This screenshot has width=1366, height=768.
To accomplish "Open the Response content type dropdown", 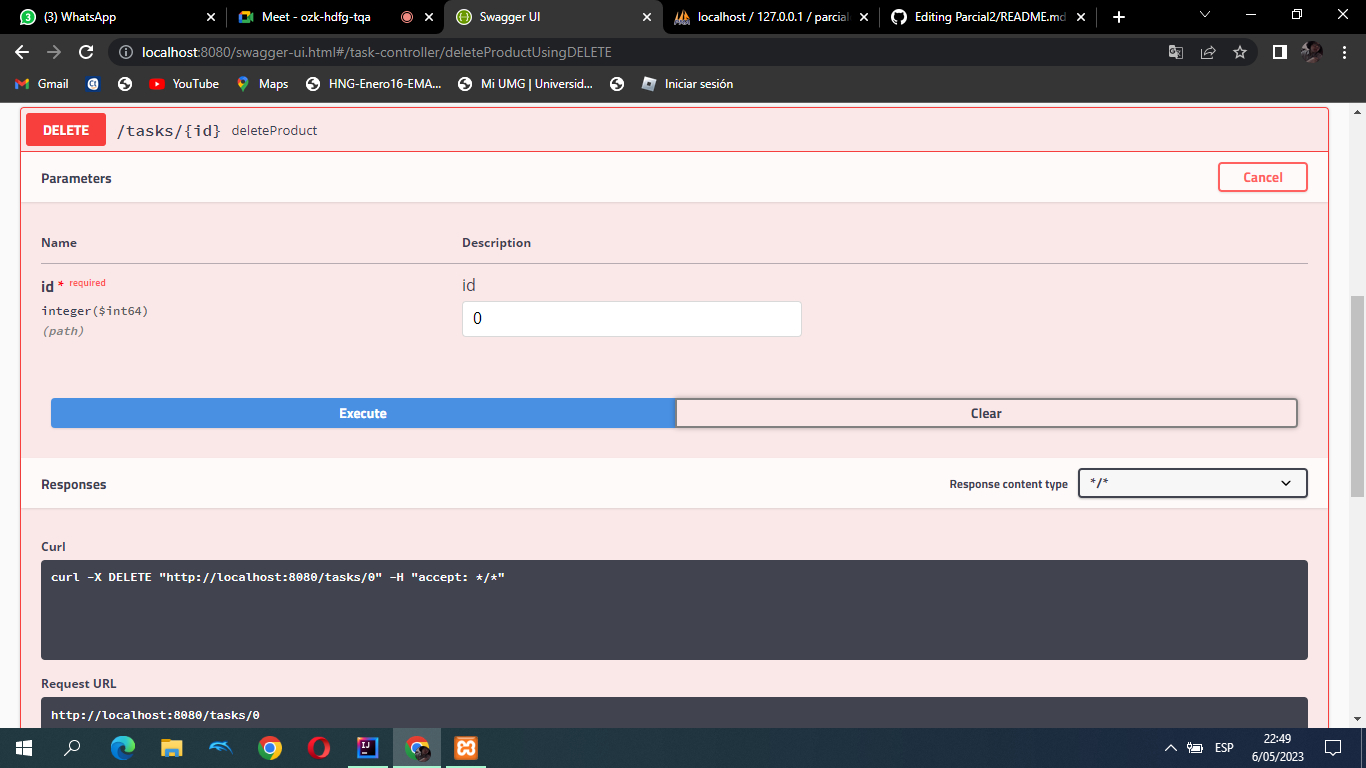I will click(1191, 483).
